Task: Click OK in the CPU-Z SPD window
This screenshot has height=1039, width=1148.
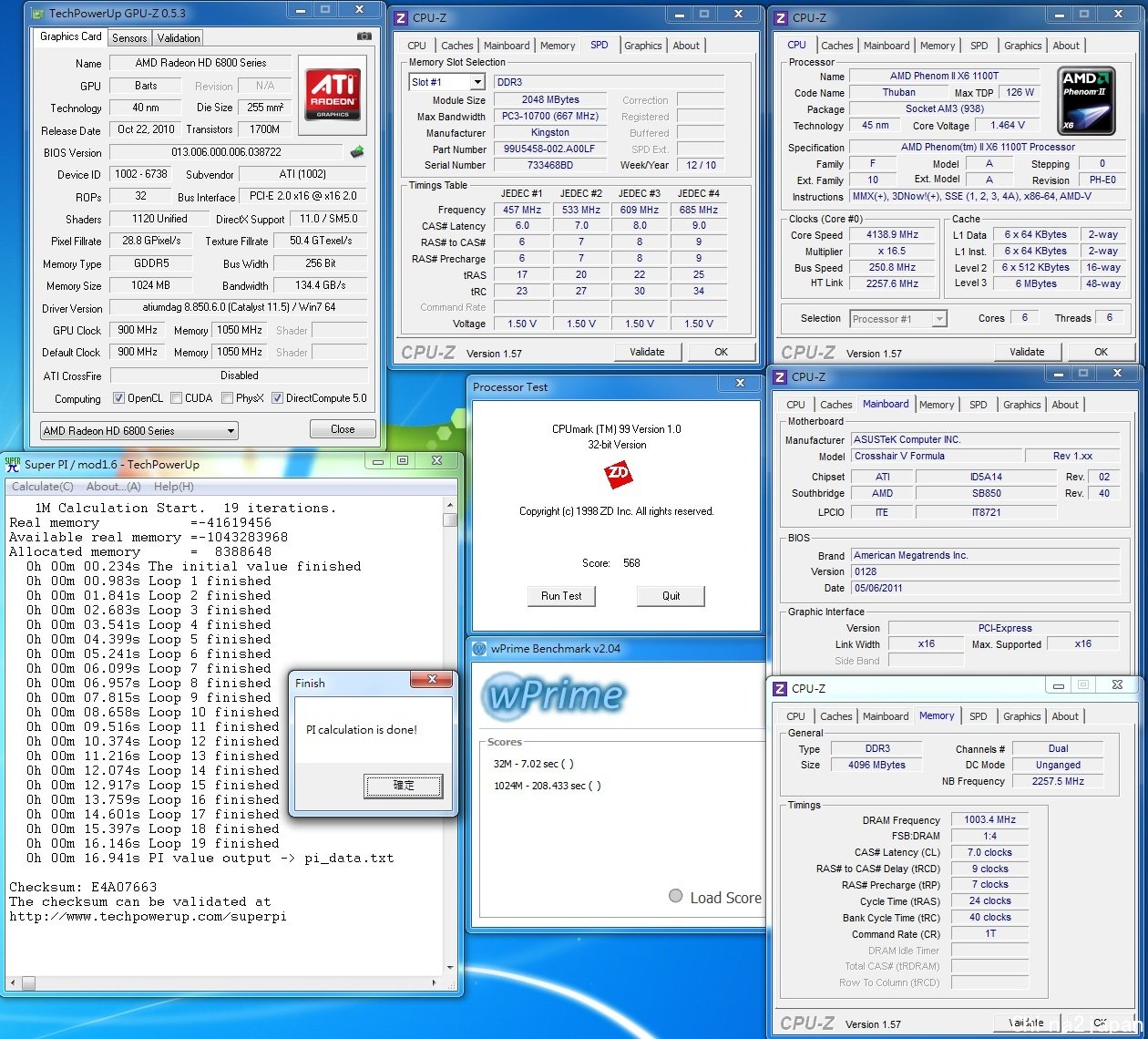Action: coord(722,352)
